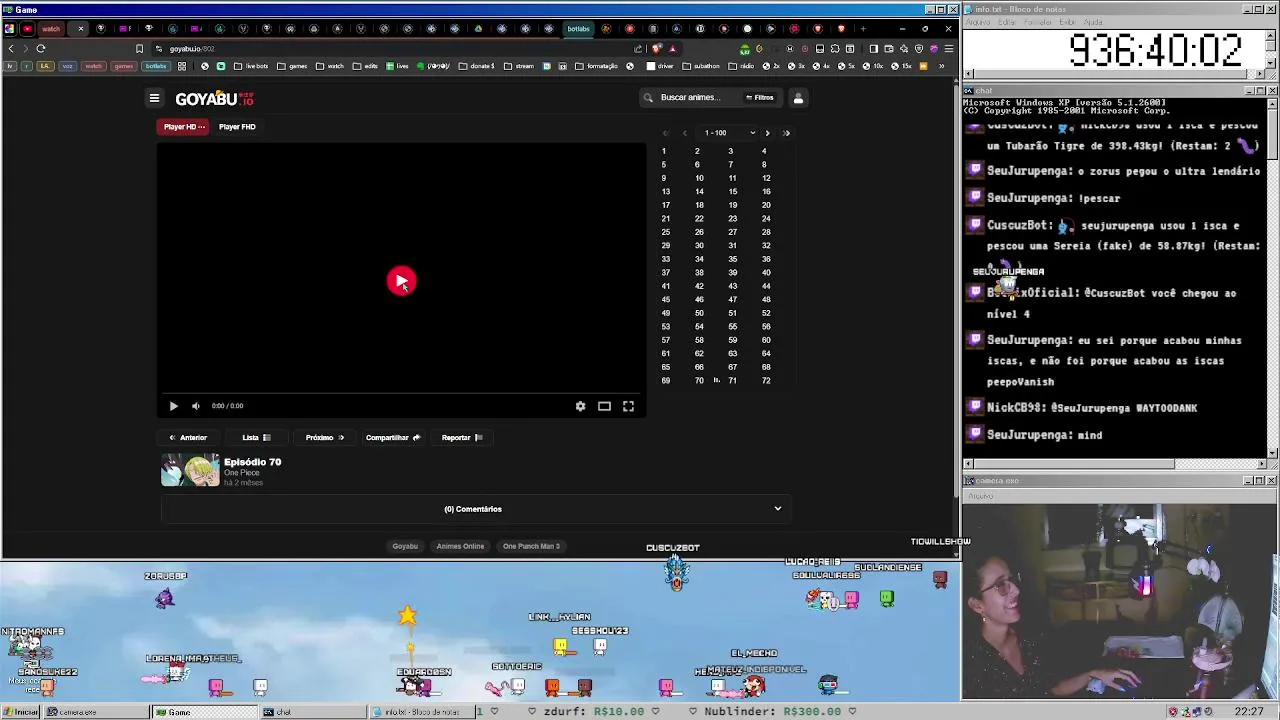Click the botlabs bookmark chip

(x=156, y=66)
